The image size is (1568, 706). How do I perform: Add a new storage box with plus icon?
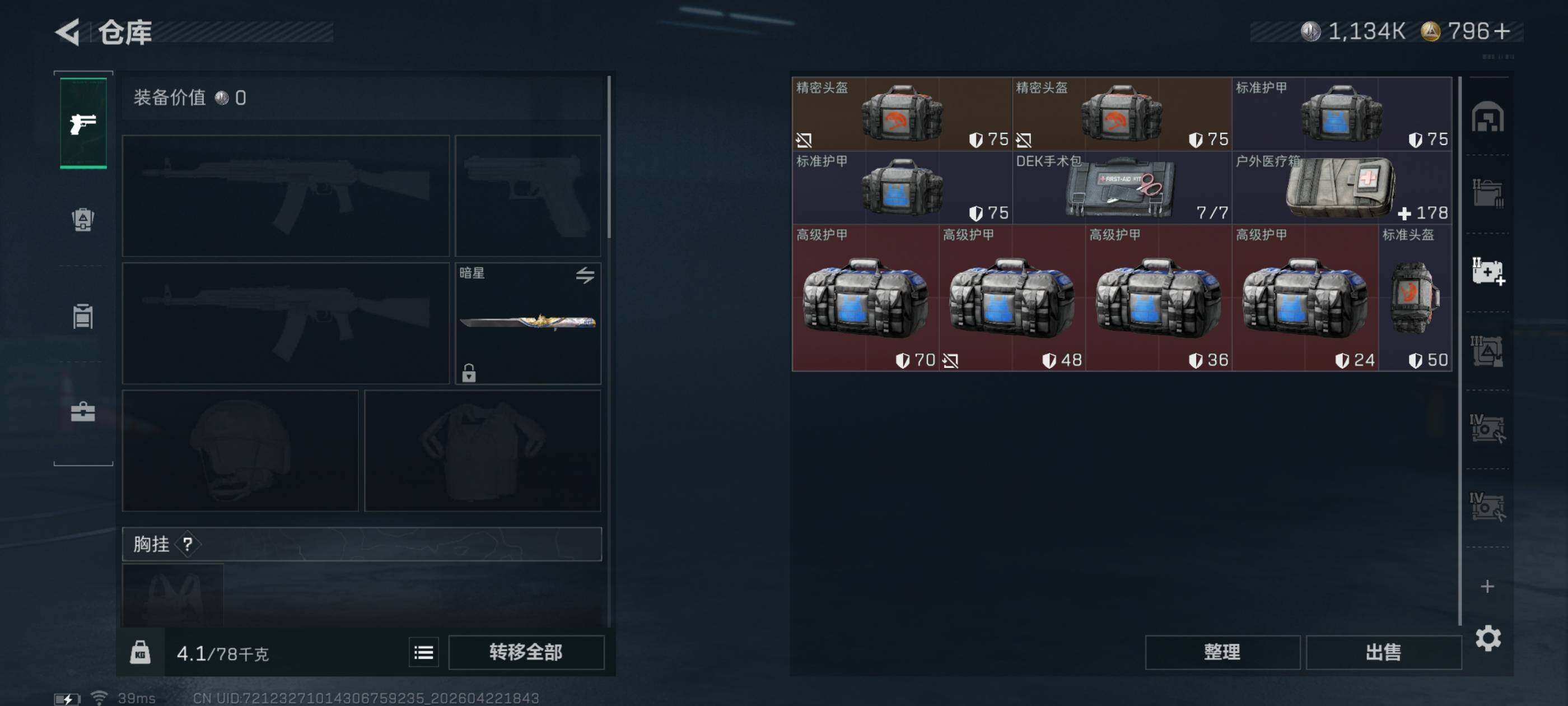point(1487,586)
